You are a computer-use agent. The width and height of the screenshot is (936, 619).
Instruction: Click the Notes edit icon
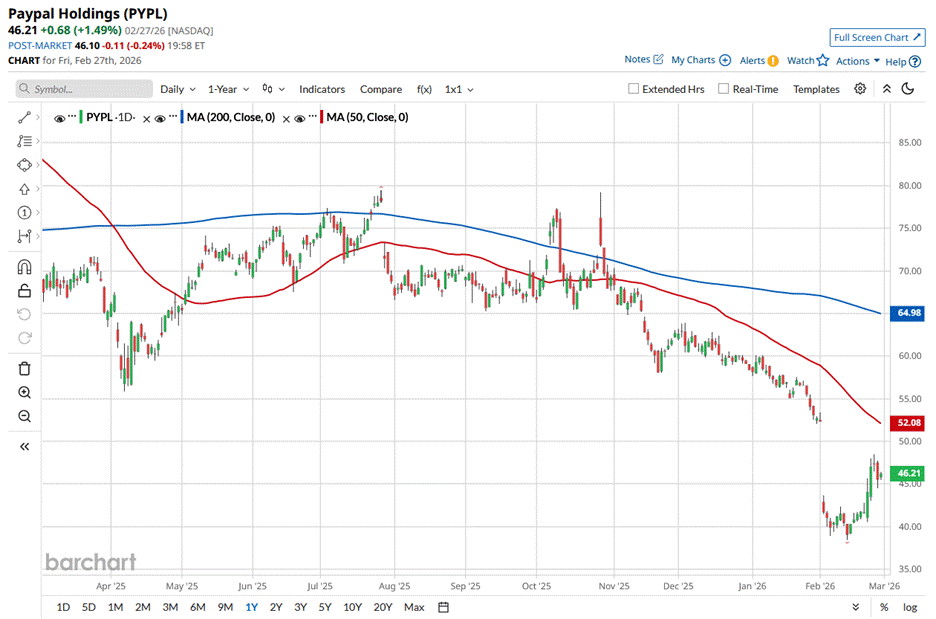(658, 59)
